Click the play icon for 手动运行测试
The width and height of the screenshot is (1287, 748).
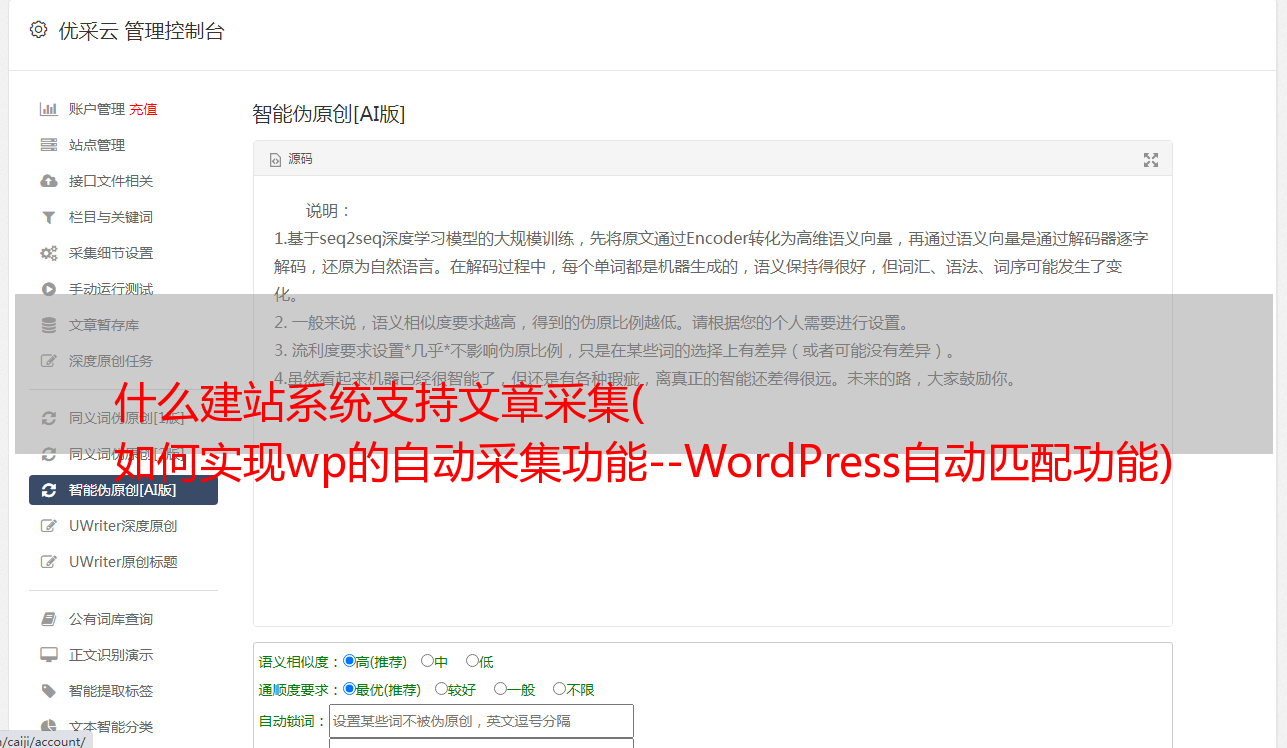[x=48, y=289]
